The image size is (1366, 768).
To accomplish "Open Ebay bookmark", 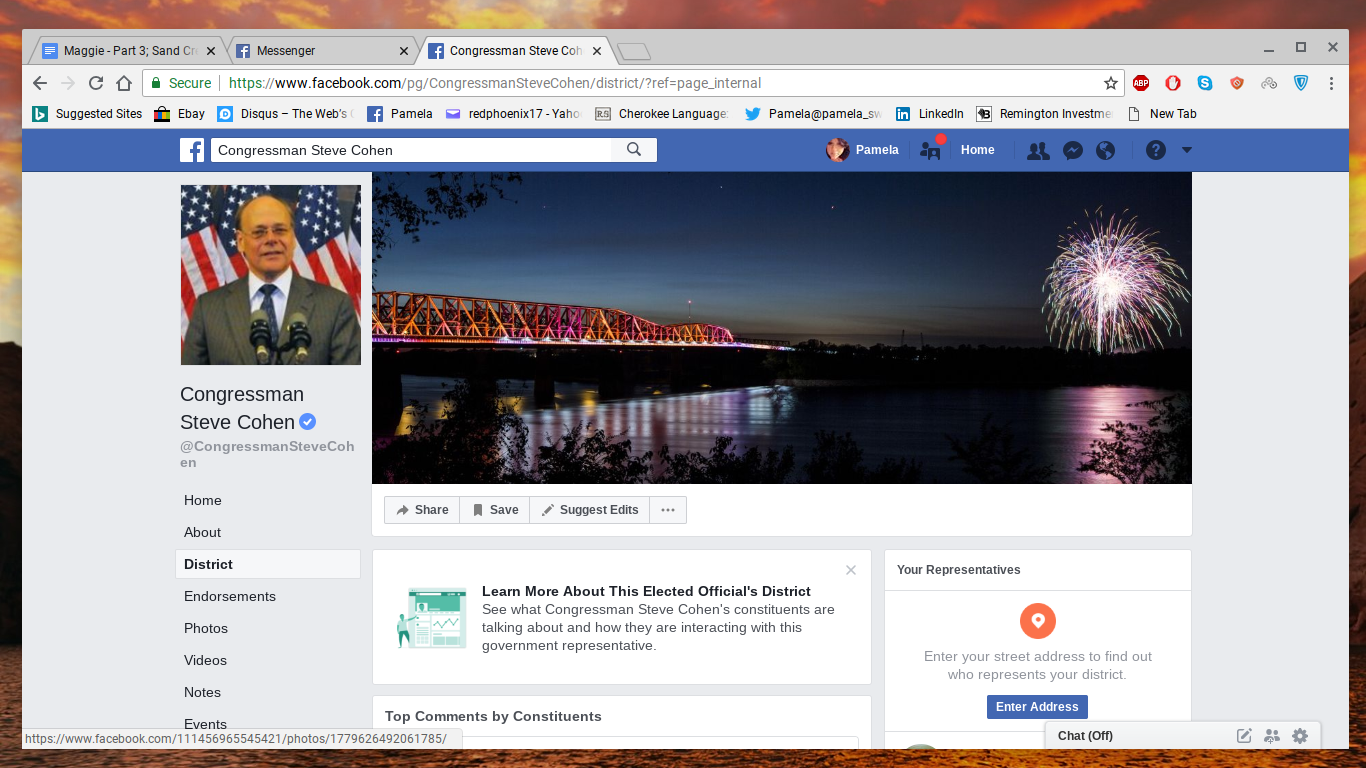I will pos(180,114).
